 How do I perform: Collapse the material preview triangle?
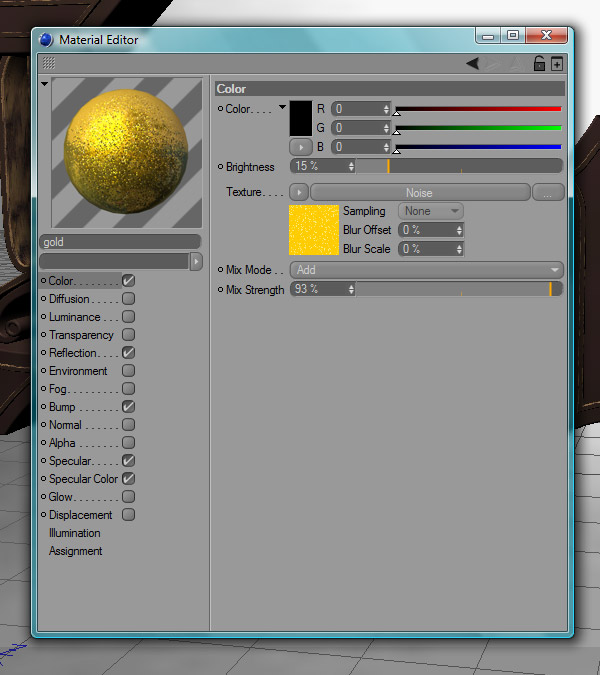[x=44, y=84]
